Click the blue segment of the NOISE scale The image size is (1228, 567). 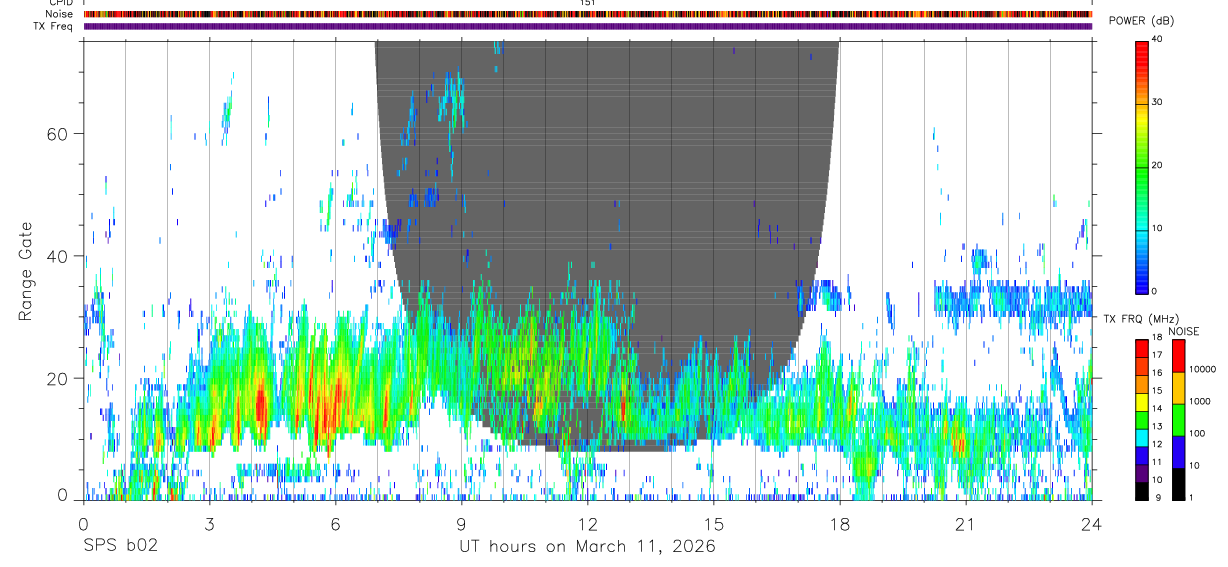pyautogui.click(x=1178, y=452)
